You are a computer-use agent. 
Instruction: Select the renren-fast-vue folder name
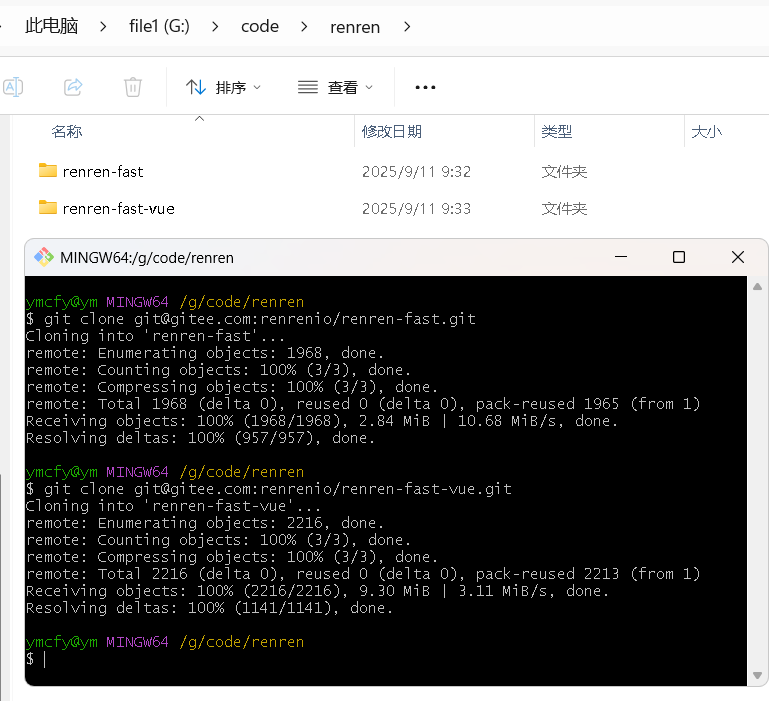[119, 208]
